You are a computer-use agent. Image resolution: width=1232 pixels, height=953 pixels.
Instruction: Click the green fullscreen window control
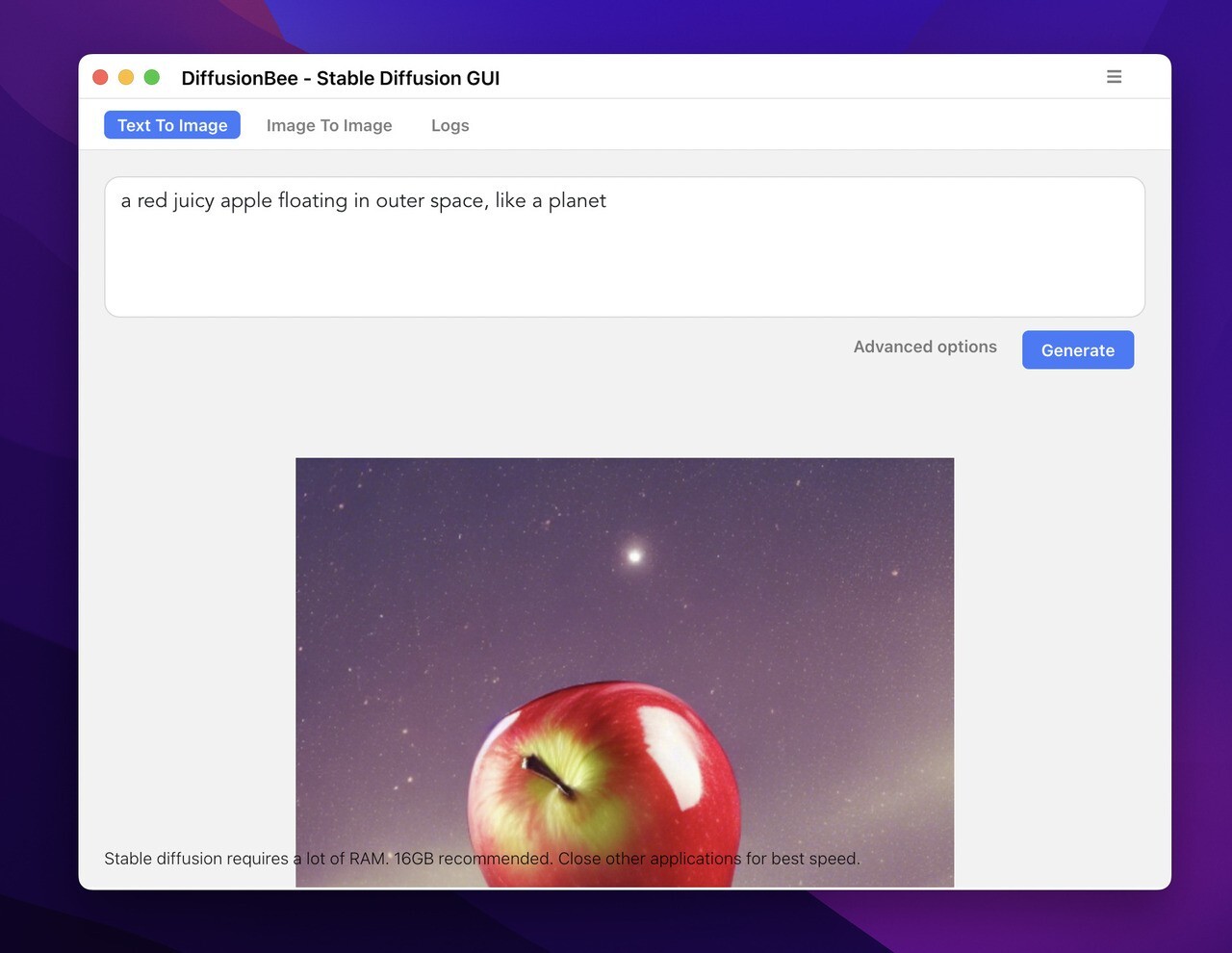(152, 77)
